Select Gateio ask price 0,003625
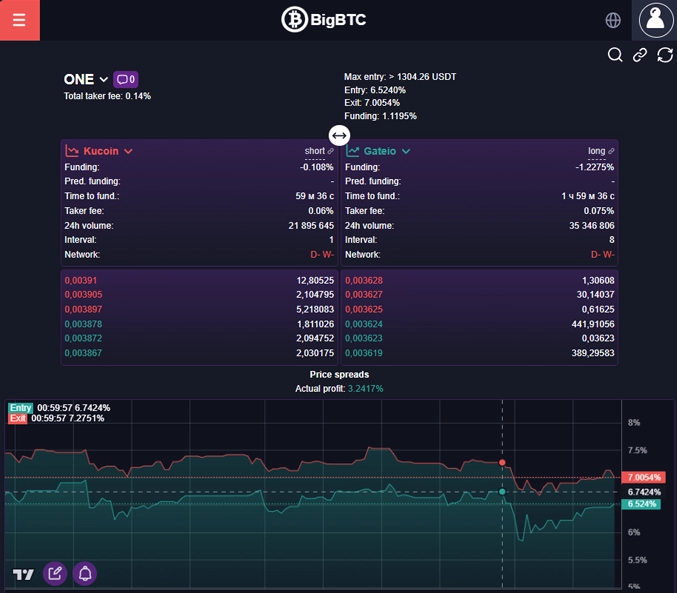The image size is (677, 593). [364, 309]
